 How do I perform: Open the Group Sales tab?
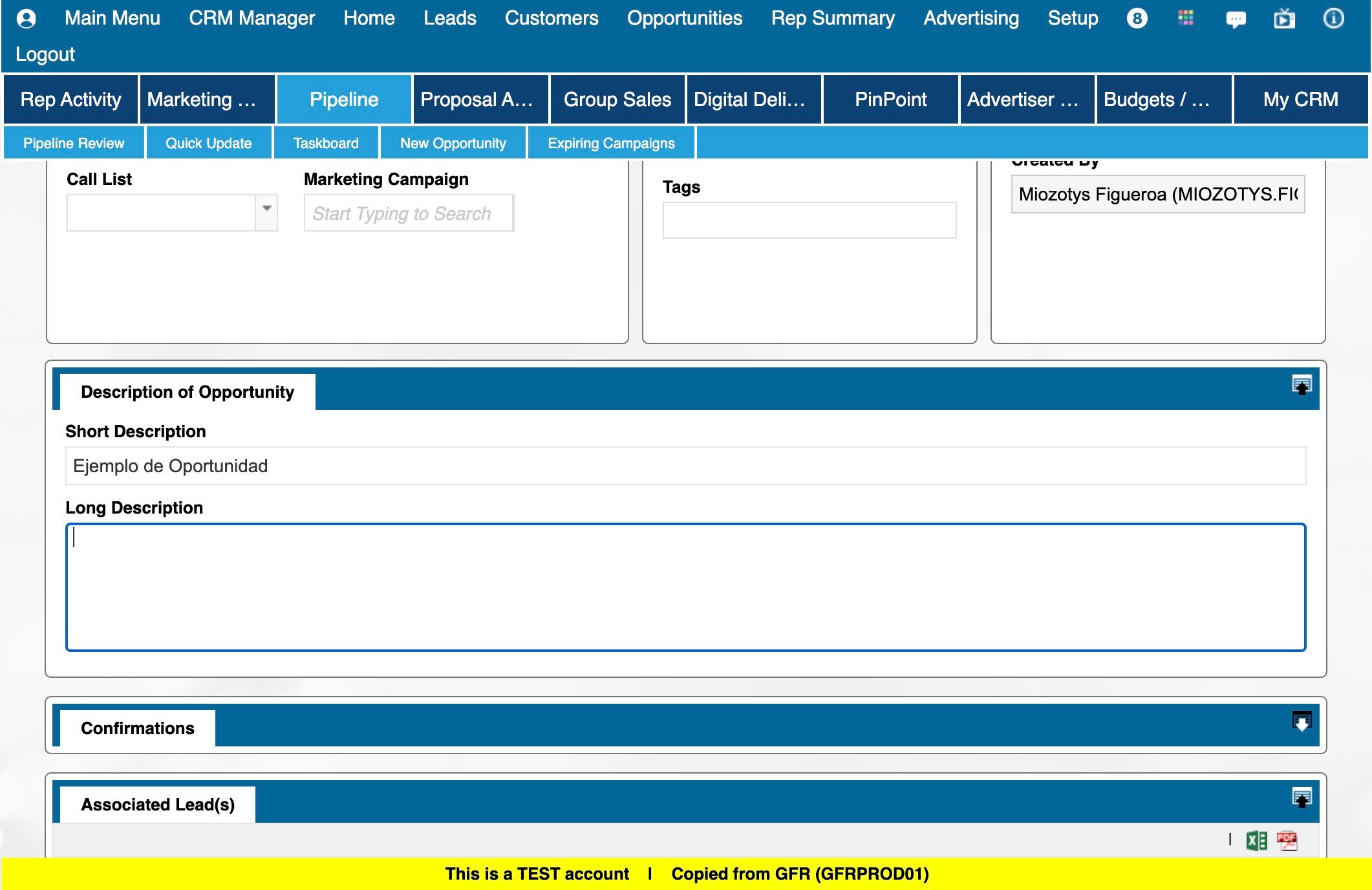[x=617, y=99]
